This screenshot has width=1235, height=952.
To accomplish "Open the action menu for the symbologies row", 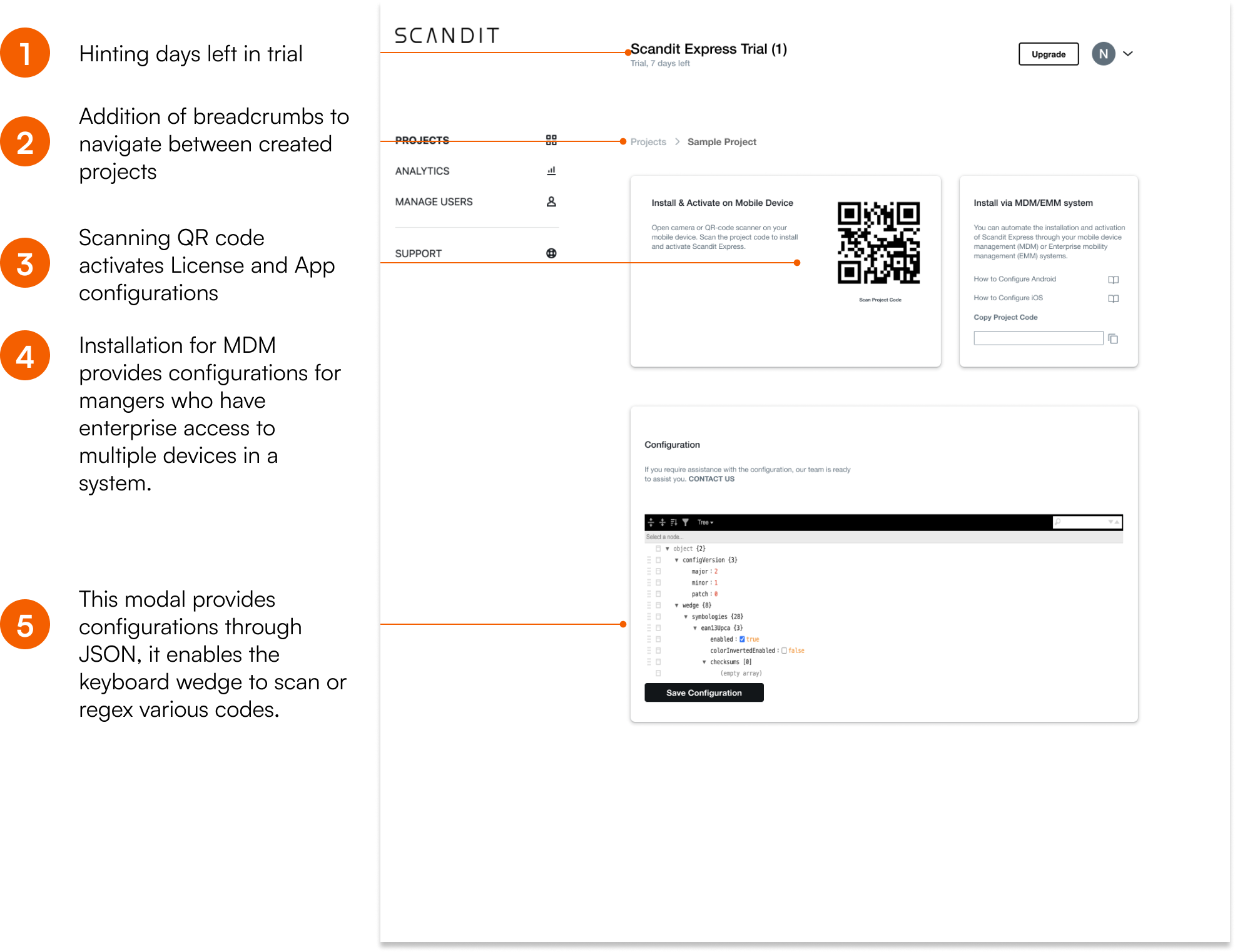I will coord(658,617).
